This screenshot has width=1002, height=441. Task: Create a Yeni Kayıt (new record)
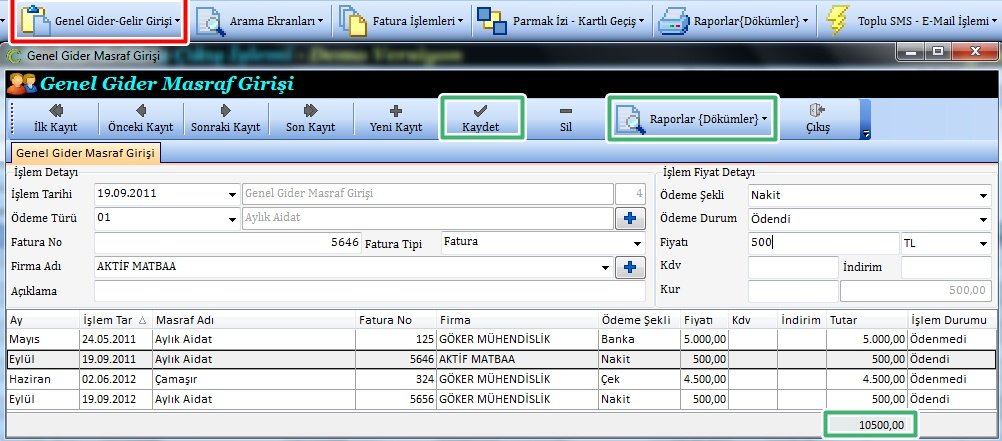[395, 119]
